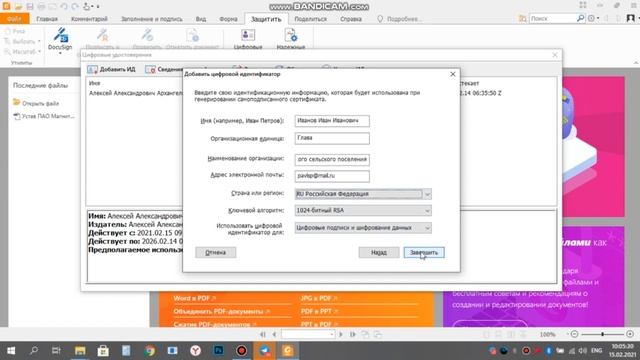Image resolution: width=640 pixels, height=360 pixels.
Task: Select the Защитить ribbon tab
Action: pyautogui.click(x=266, y=19)
